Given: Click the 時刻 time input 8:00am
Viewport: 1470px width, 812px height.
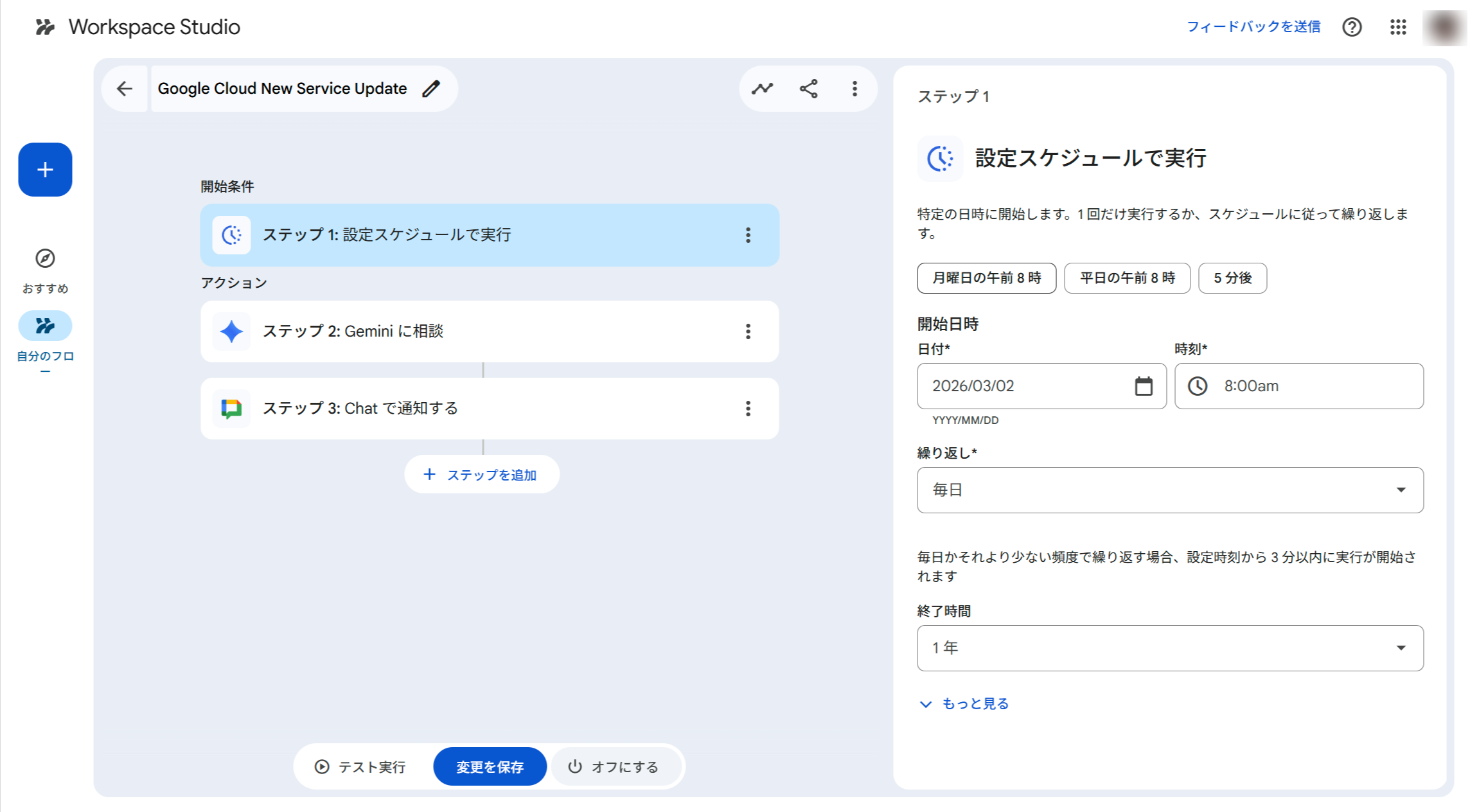Looking at the screenshot, I should [x=1299, y=386].
